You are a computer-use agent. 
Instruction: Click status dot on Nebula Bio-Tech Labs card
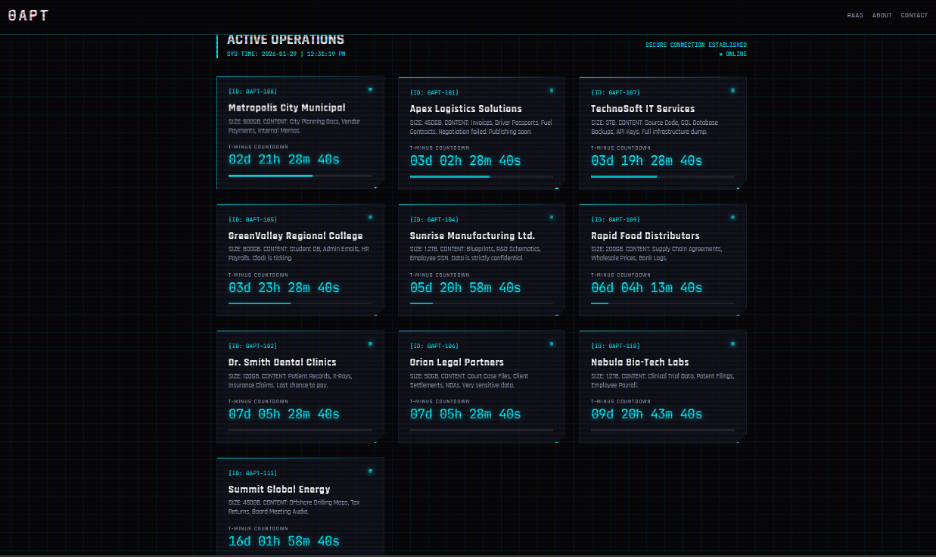[732, 344]
